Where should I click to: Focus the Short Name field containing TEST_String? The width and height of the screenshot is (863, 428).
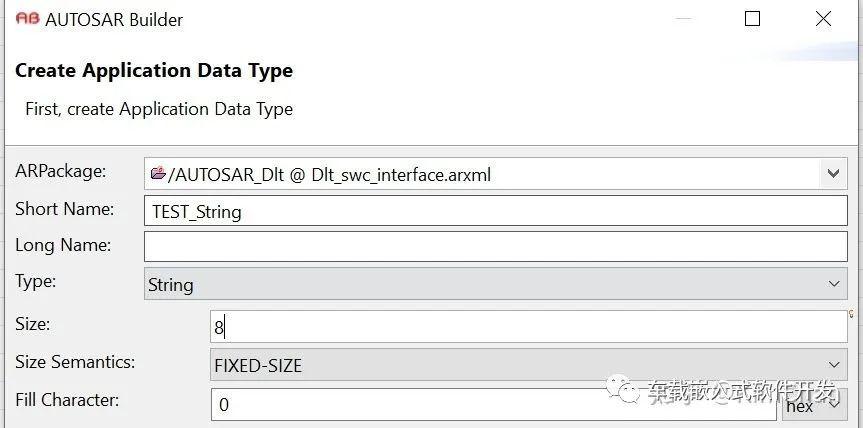495,211
